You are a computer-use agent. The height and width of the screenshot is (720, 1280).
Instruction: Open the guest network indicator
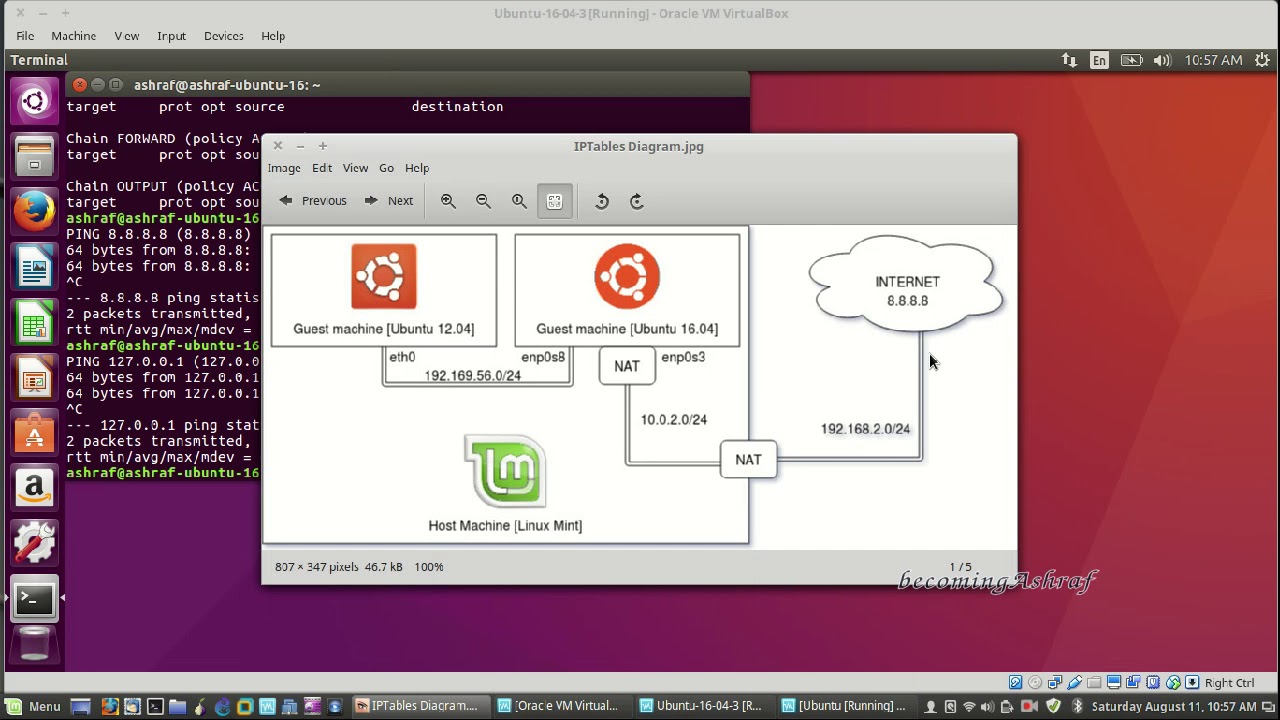coord(1069,61)
